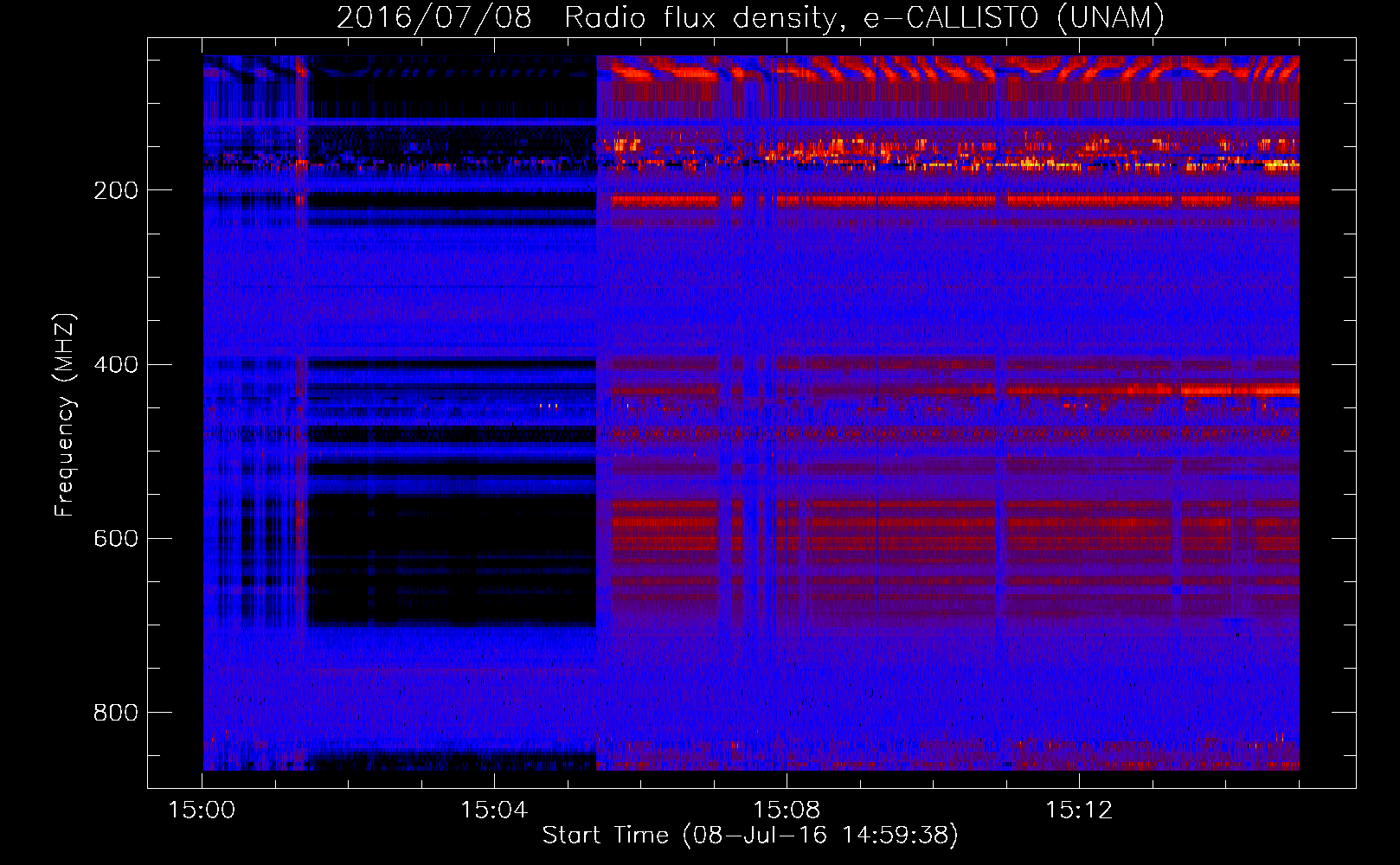The image size is (1400, 865).
Task: Click the 800 frequency tick label
Action: coord(115,712)
